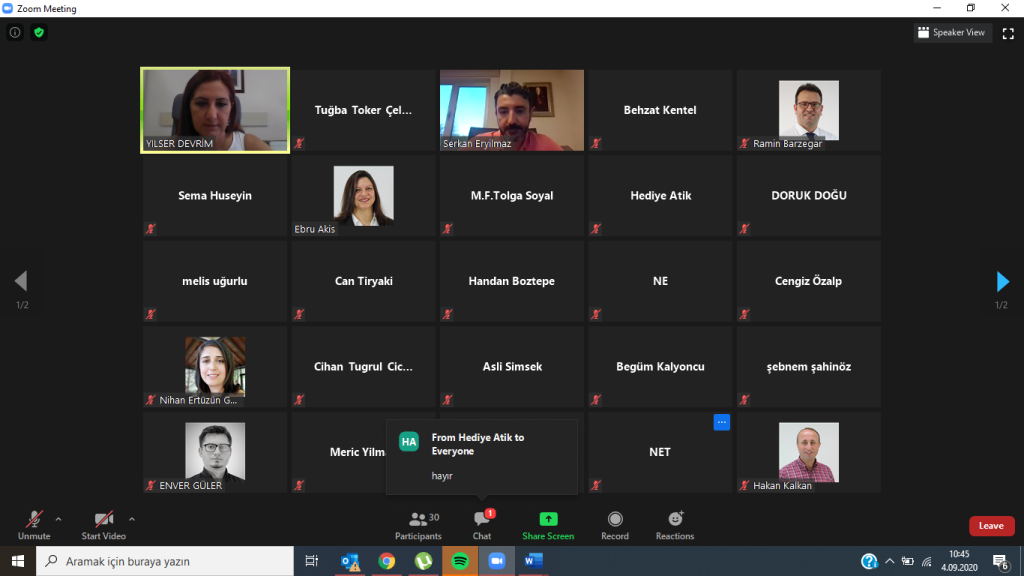Open the Chat panel
Viewport: 1024px width, 576px height.
[482, 525]
